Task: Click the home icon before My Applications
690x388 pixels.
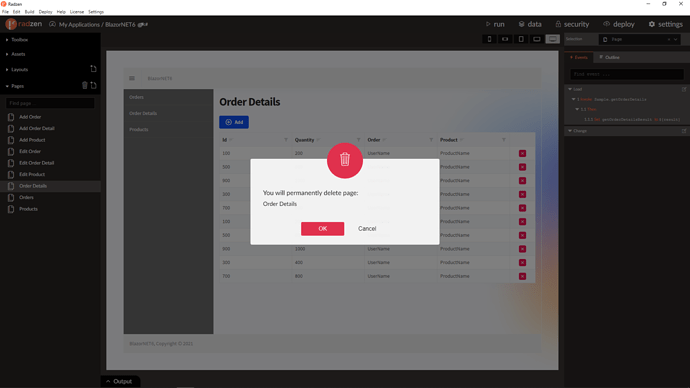Action: [52, 24]
